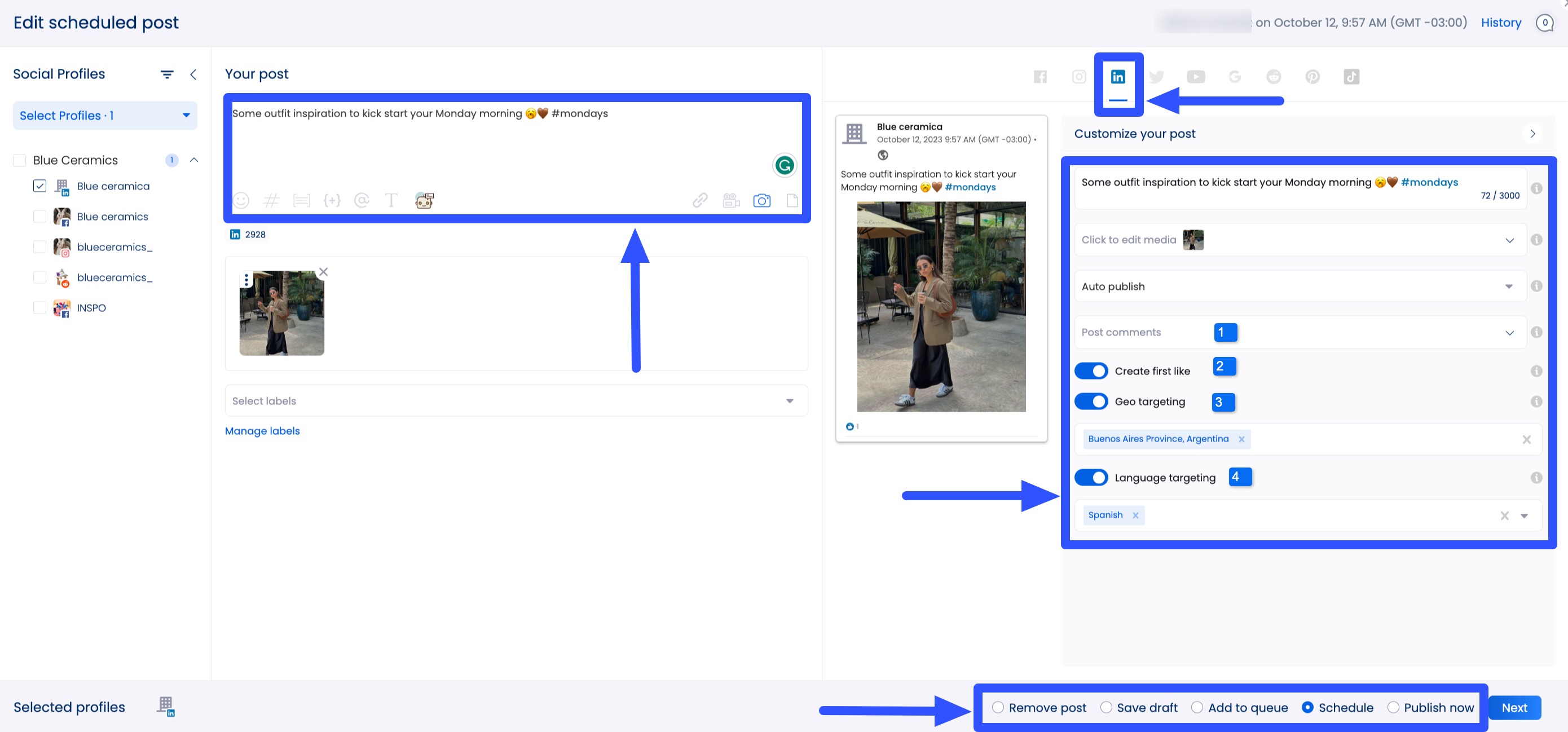
Task: Open the emoji picker in post editor
Action: pos(241,200)
